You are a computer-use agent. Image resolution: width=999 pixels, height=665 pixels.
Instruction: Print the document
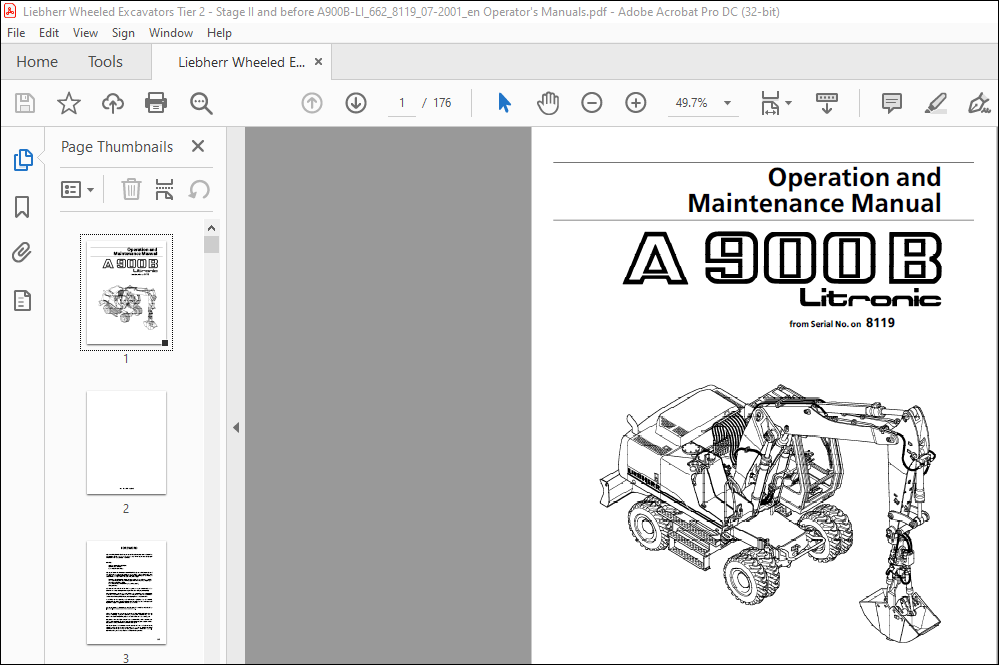point(156,103)
